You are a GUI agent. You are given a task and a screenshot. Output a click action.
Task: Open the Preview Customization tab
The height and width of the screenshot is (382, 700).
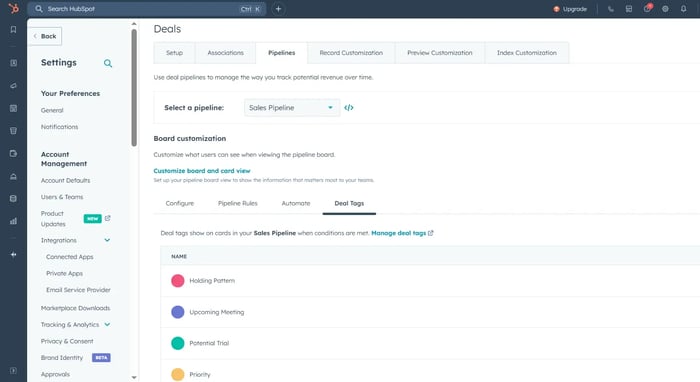(x=440, y=53)
